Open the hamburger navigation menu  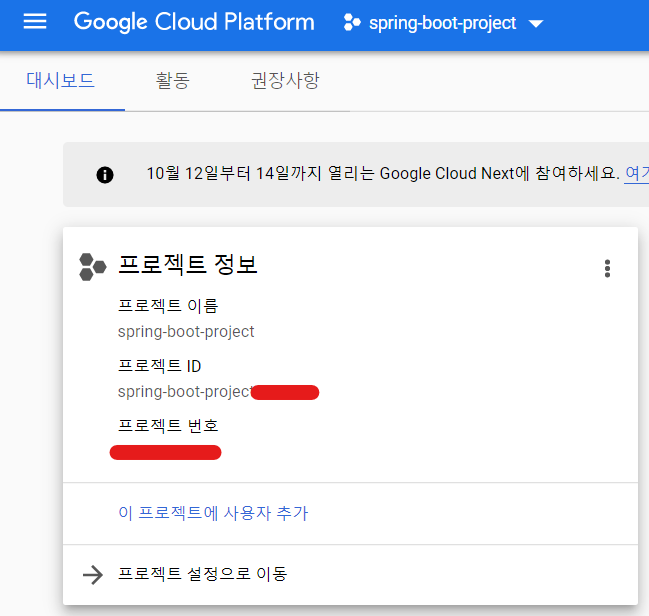click(35, 21)
